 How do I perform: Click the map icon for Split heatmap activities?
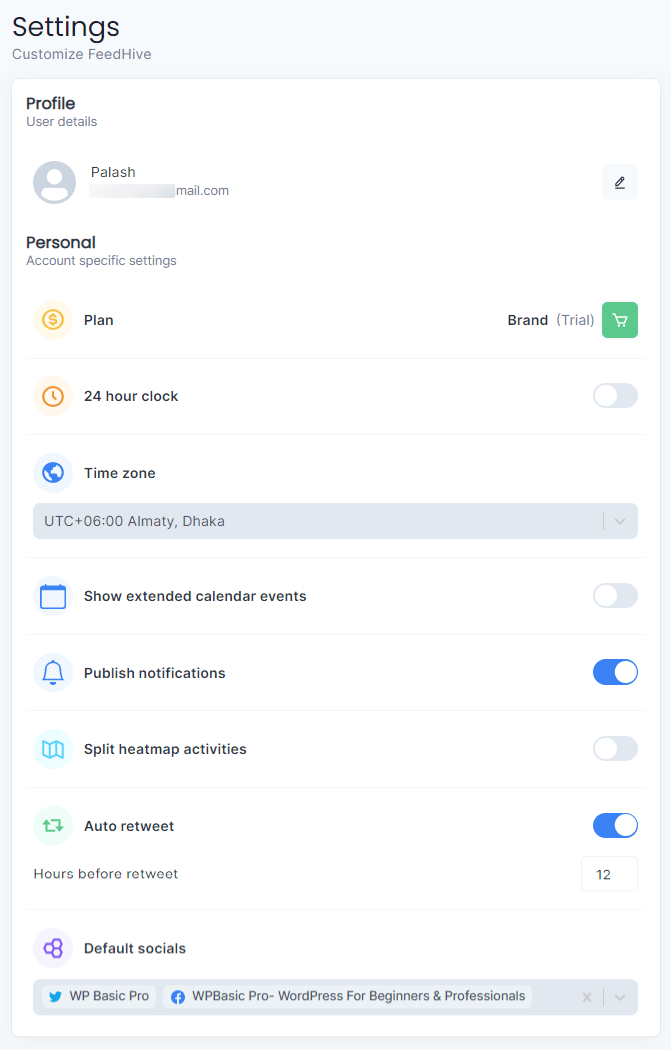pyautogui.click(x=54, y=748)
